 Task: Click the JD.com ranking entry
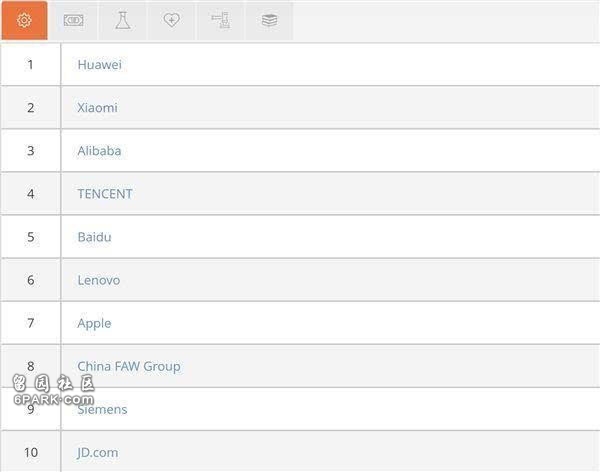tap(97, 452)
